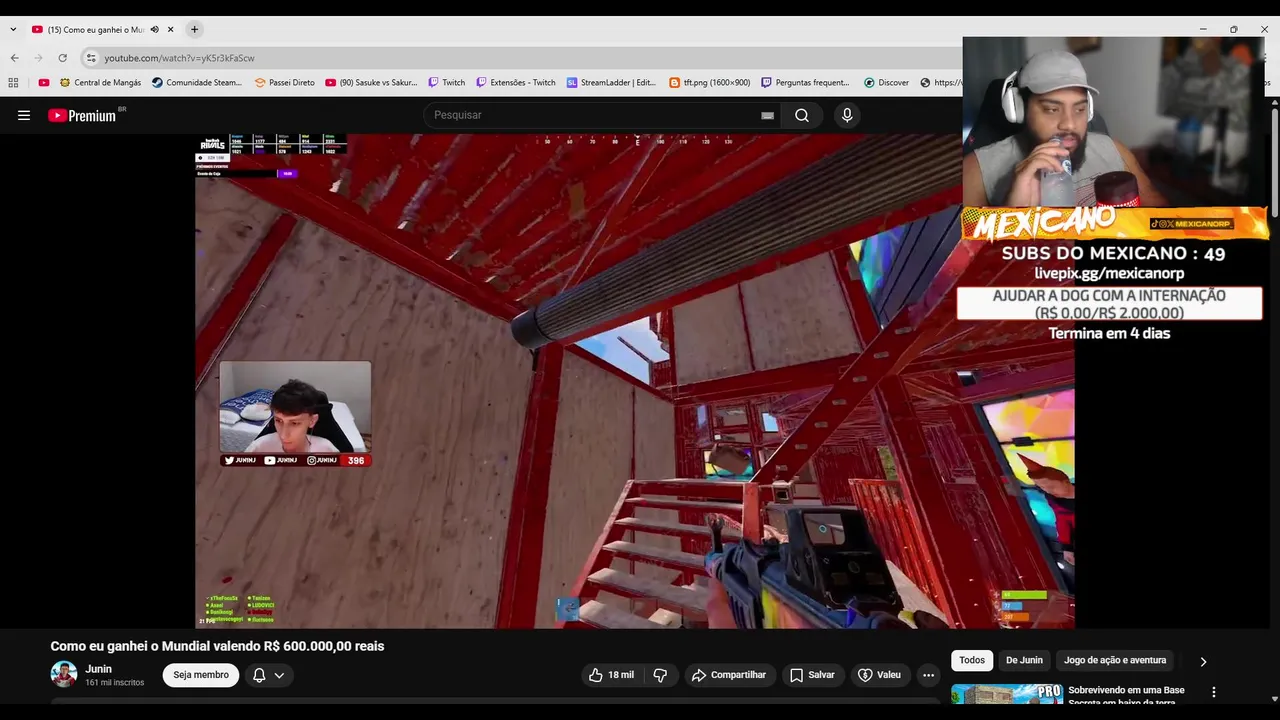Viewport: 1280px width, 720px height.
Task: Dislike the video with thumbs down
Action: (x=660, y=675)
